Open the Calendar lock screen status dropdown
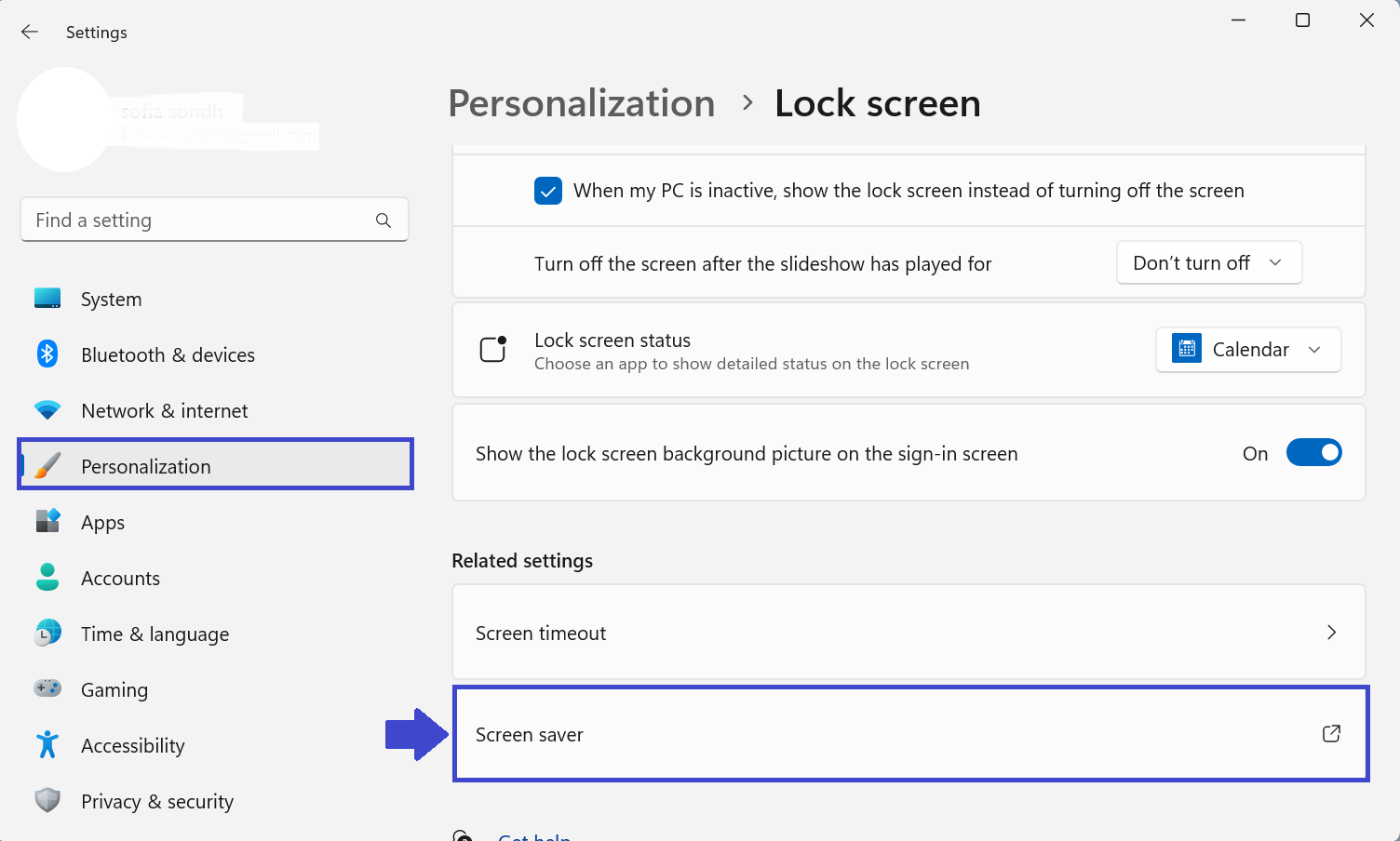 tap(1247, 350)
